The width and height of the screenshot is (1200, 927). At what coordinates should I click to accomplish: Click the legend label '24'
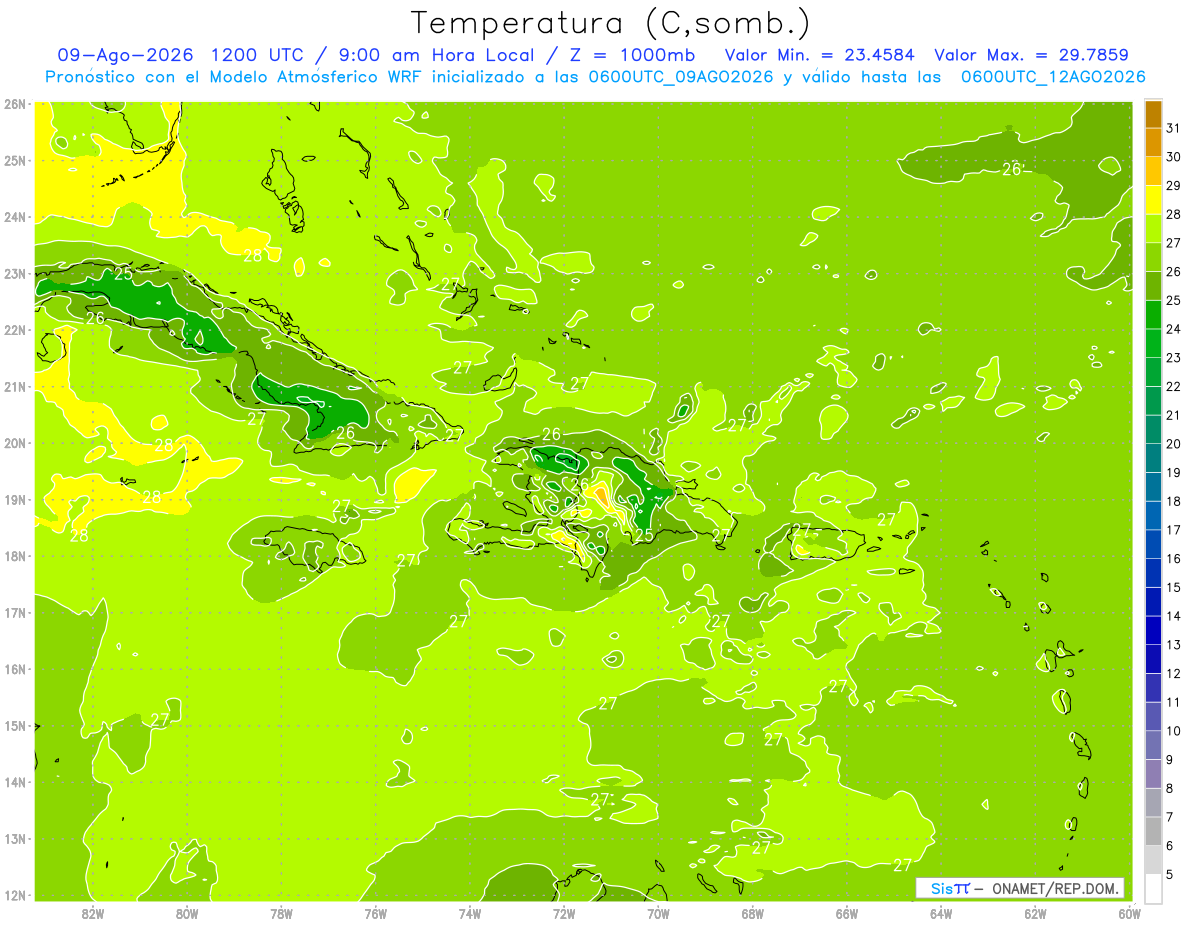[1173, 329]
